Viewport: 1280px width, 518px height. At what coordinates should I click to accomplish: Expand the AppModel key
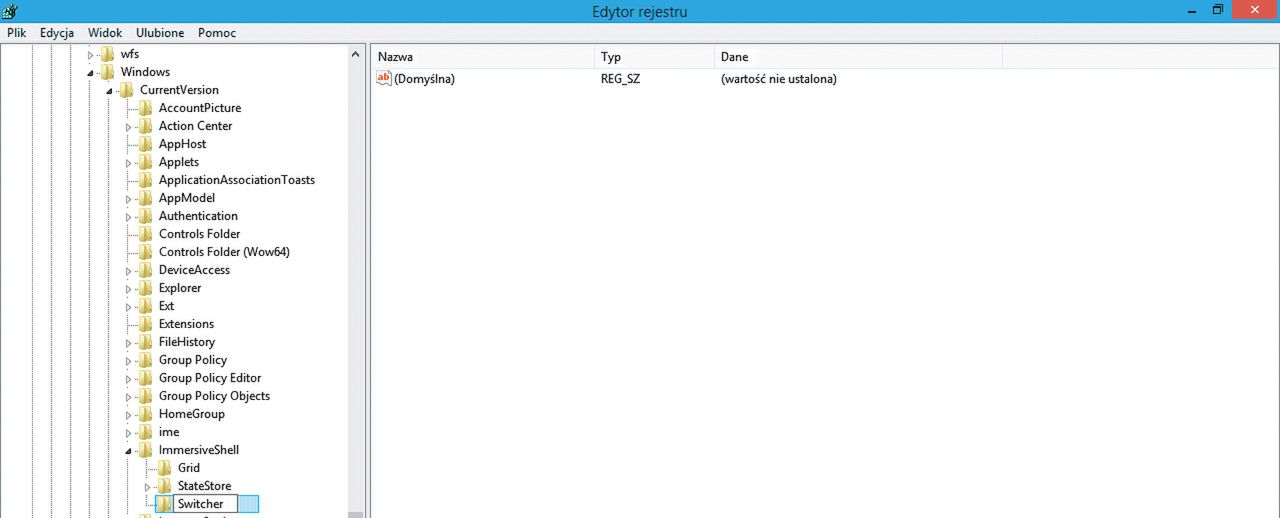[128, 198]
